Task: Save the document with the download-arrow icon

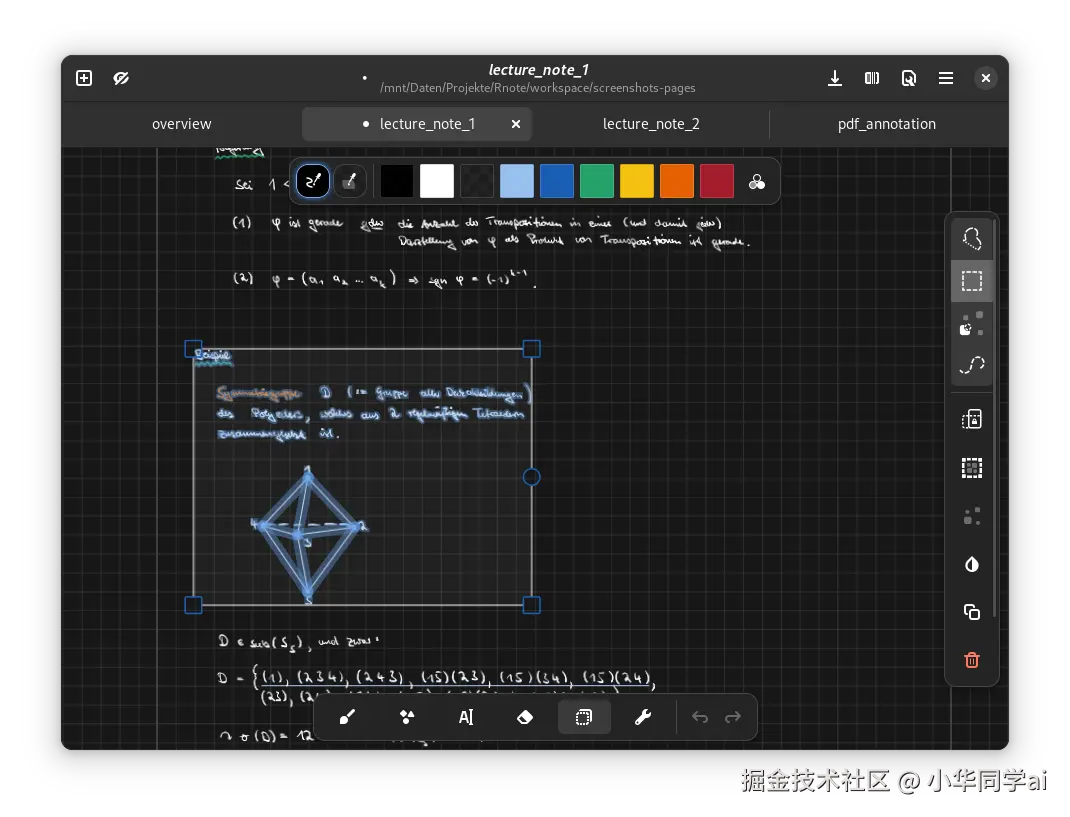Action: click(834, 78)
